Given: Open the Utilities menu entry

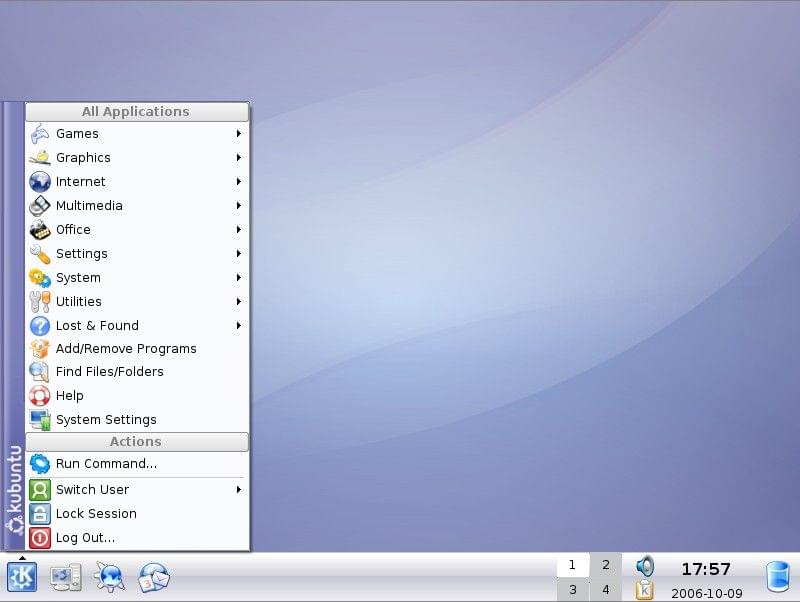Looking at the screenshot, I should [x=137, y=302].
